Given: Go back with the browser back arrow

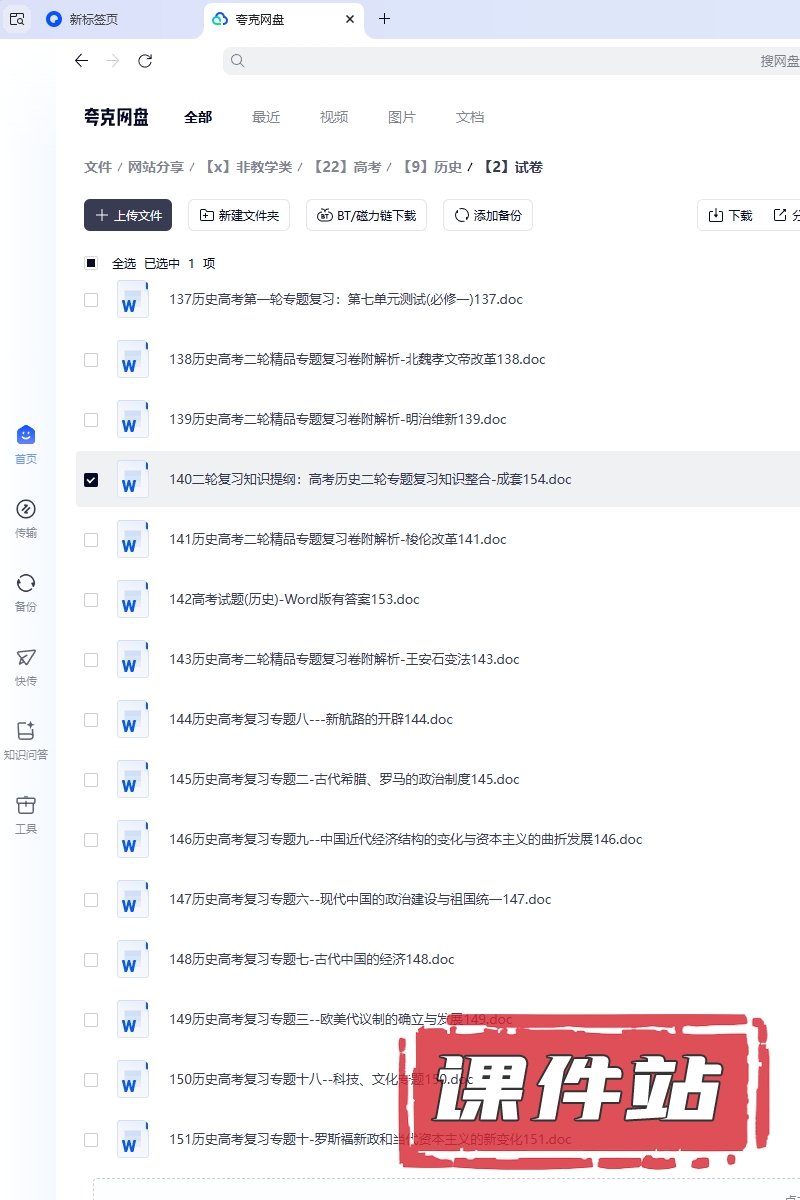Looking at the screenshot, I should click(82, 61).
